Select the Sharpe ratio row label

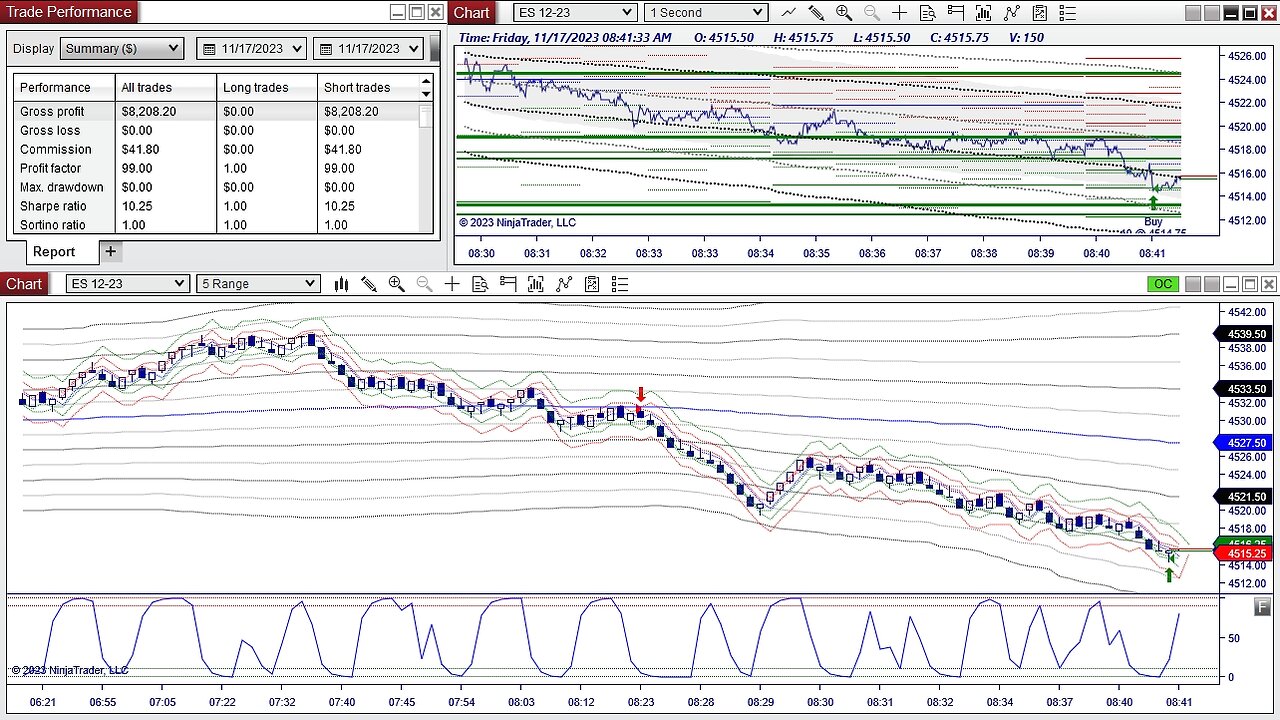[53, 207]
